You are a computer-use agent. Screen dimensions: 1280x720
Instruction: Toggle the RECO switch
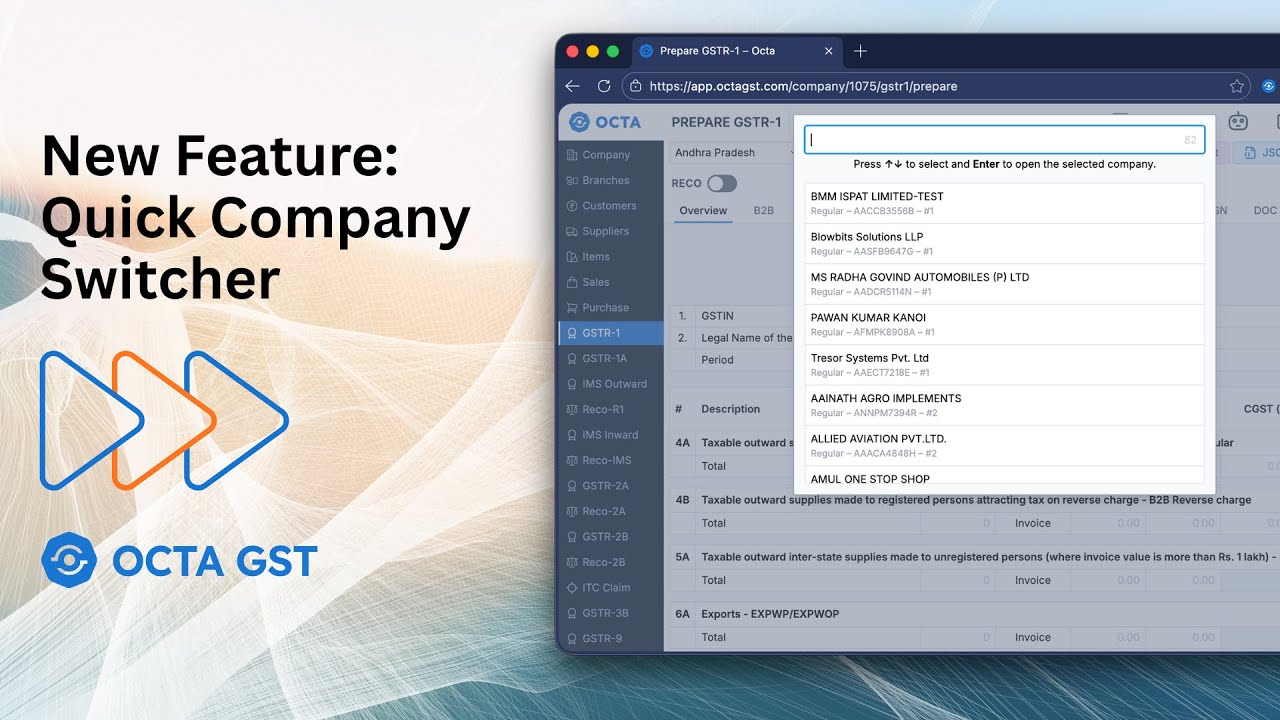pyautogui.click(x=721, y=183)
